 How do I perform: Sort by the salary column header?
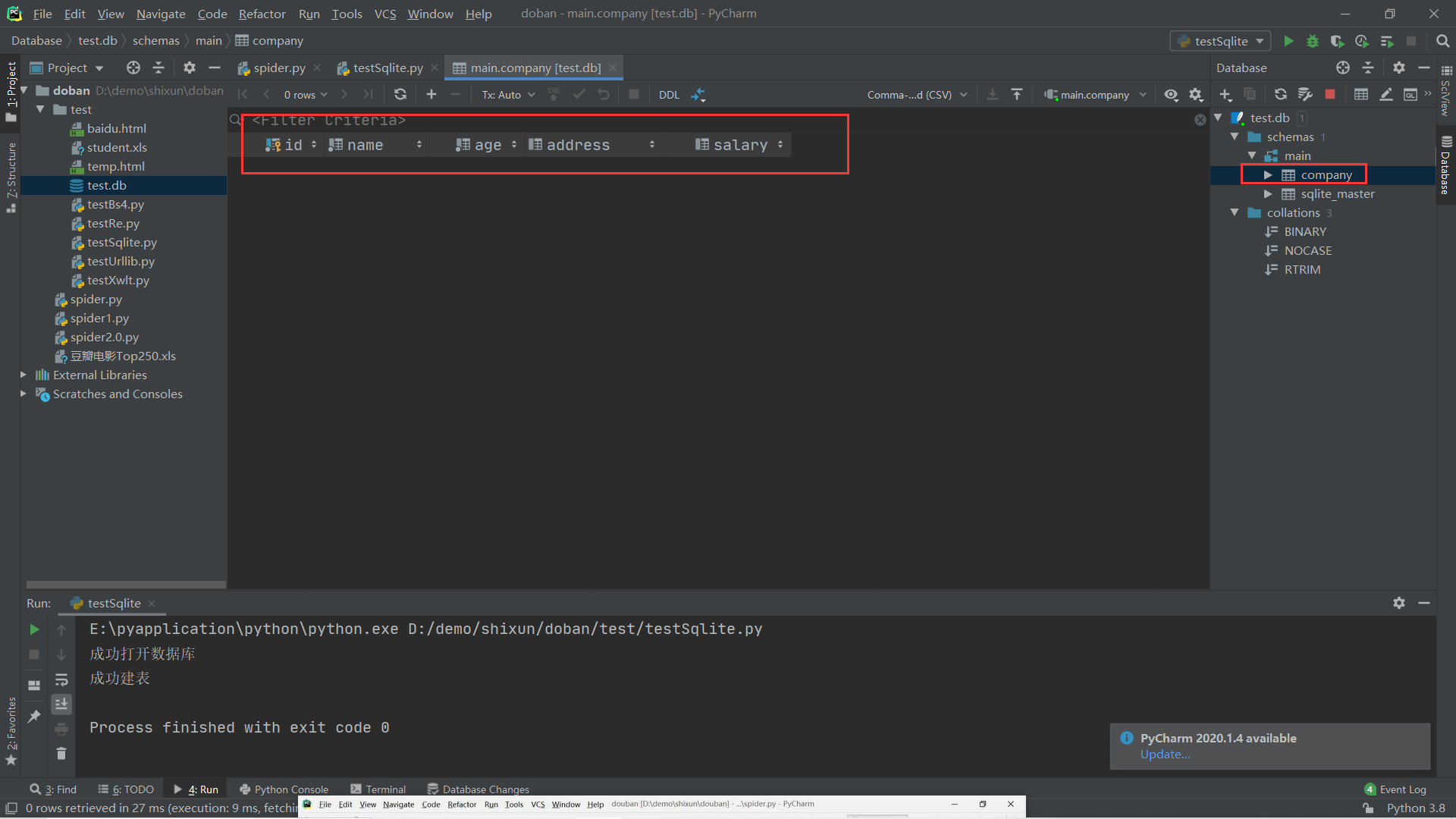739,145
